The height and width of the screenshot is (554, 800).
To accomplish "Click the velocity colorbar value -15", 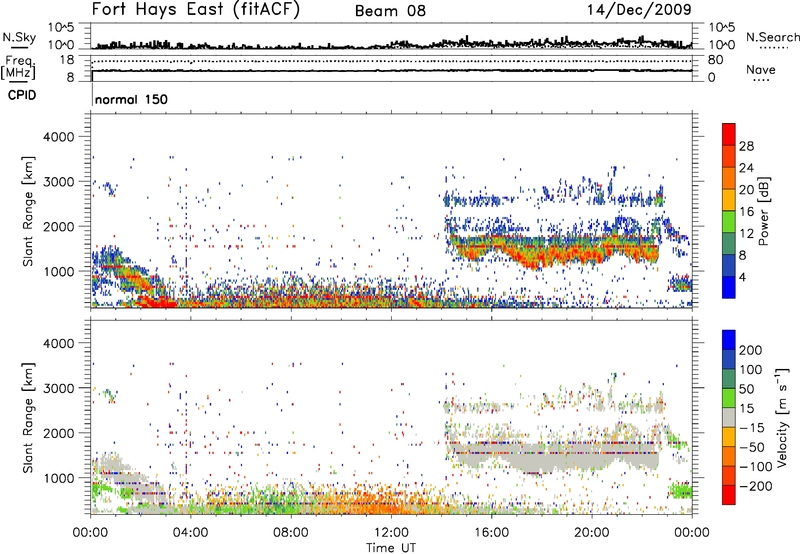I will tap(752, 428).
